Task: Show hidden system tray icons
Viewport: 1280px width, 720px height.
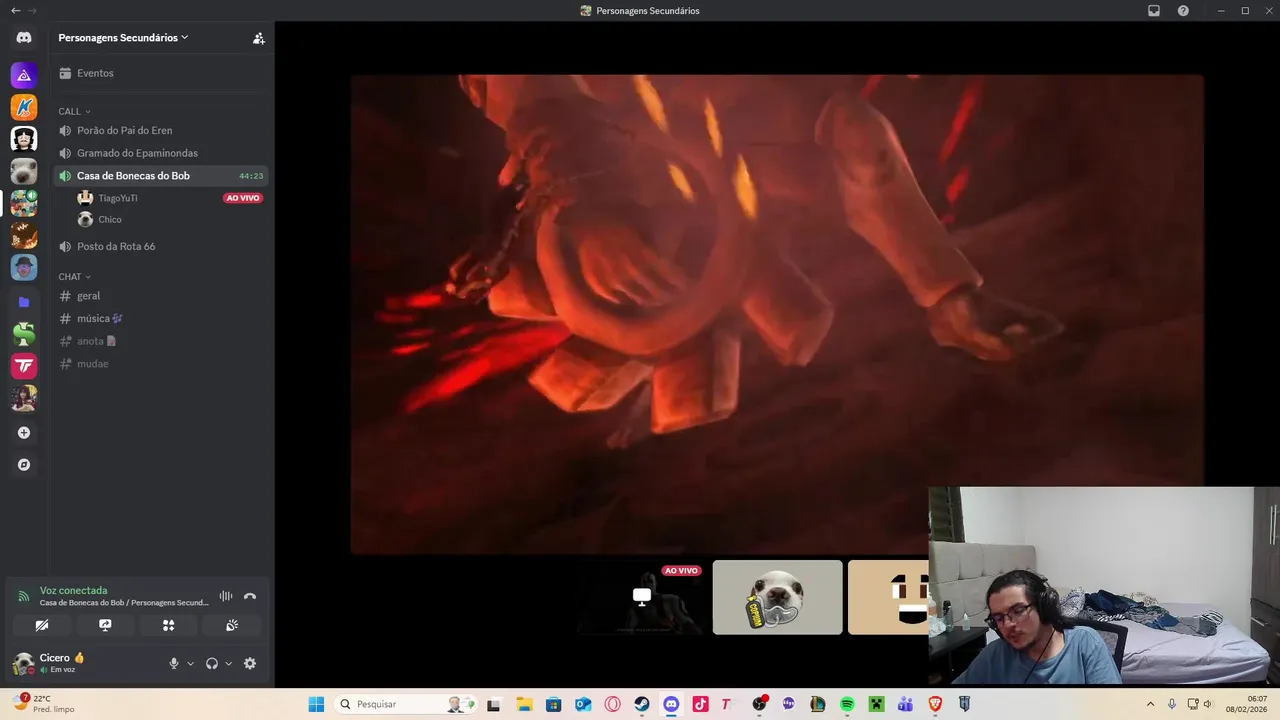Action: (1150, 704)
